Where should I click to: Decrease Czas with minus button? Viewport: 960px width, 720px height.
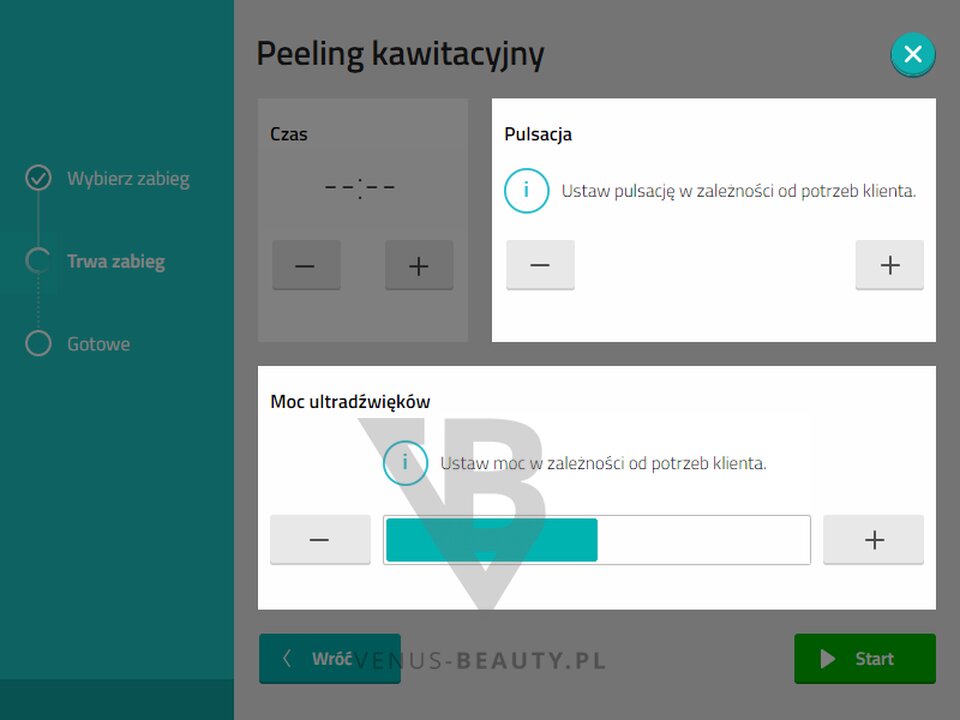click(x=306, y=265)
